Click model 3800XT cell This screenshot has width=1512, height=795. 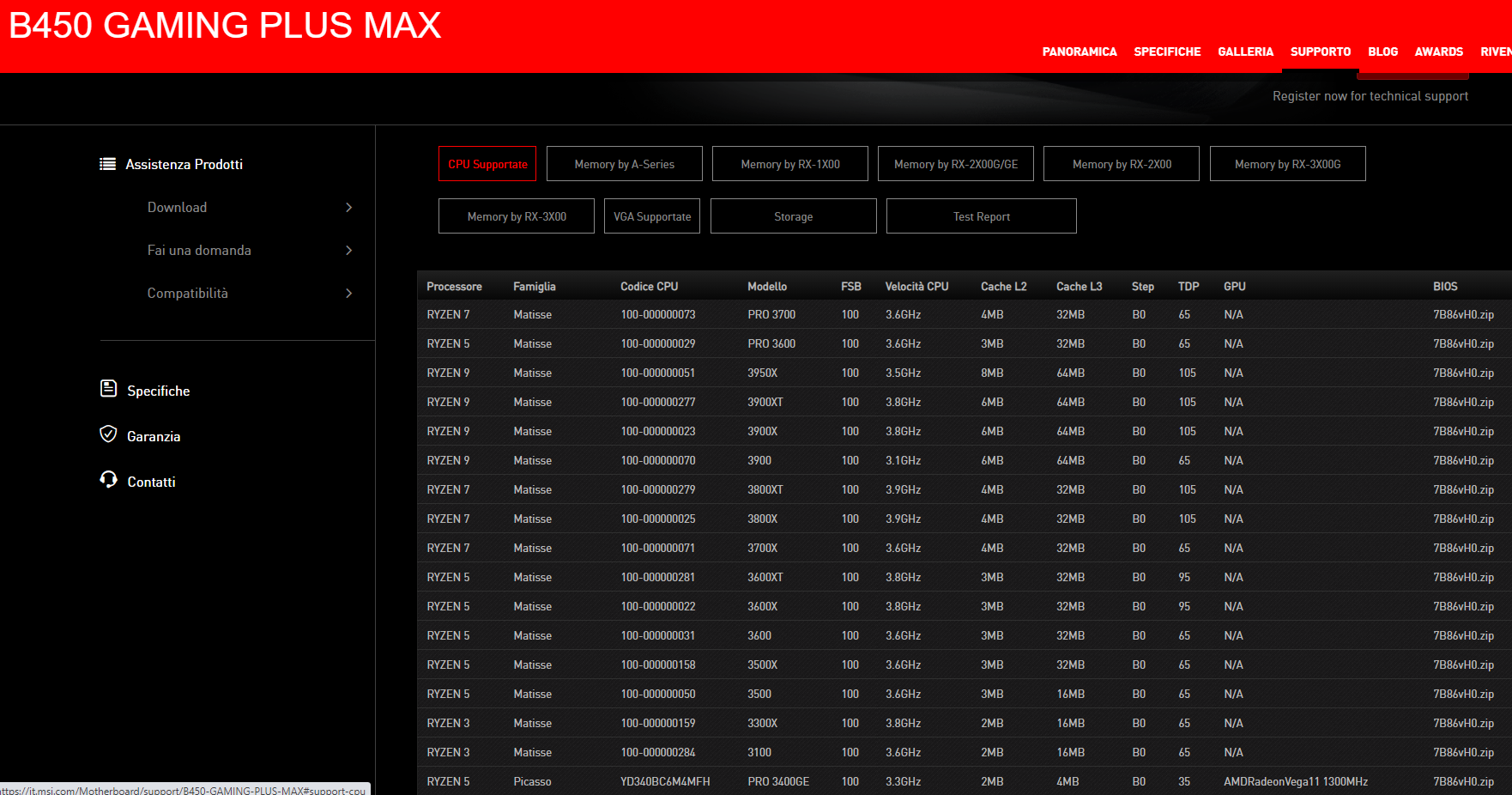[x=765, y=489]
